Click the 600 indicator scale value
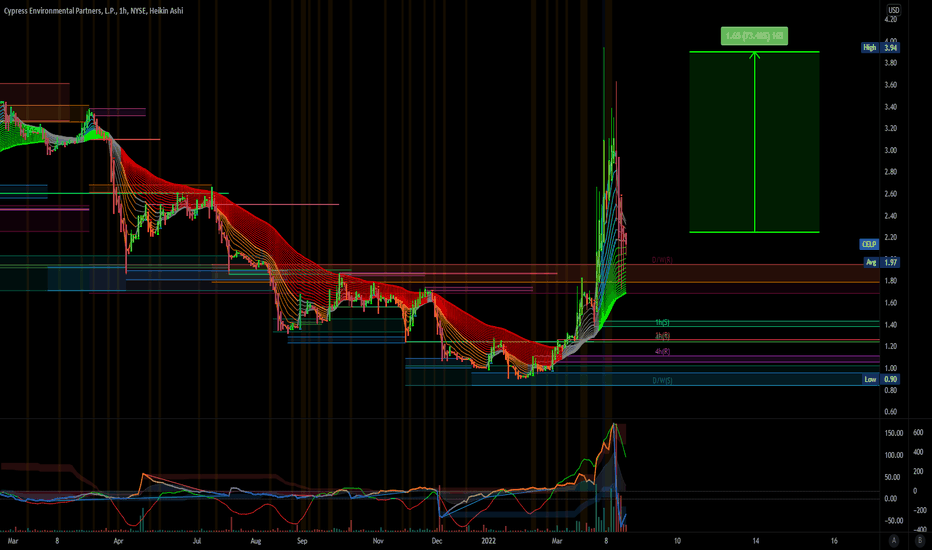932x550 pixels. click(918, 432)
